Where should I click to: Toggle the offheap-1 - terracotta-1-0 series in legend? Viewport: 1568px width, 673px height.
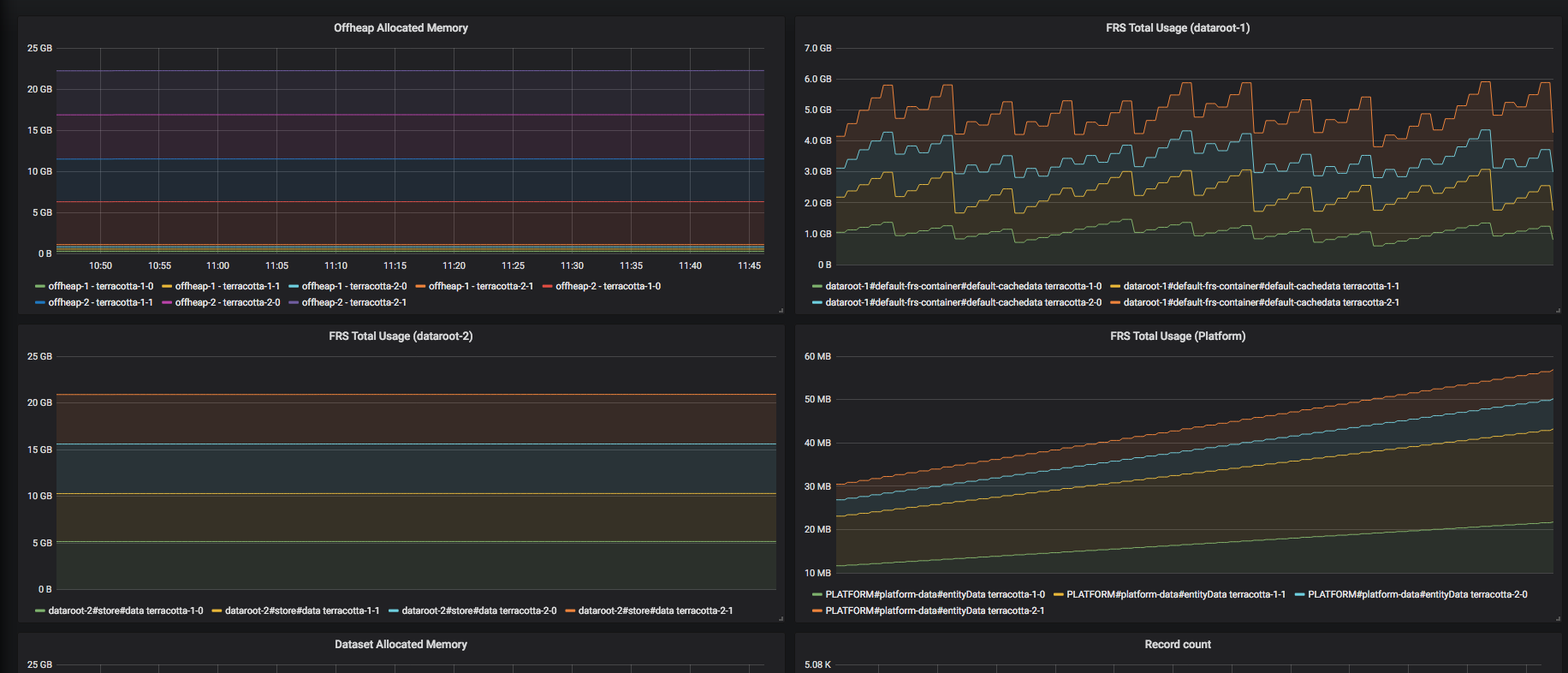pos(101,286)
